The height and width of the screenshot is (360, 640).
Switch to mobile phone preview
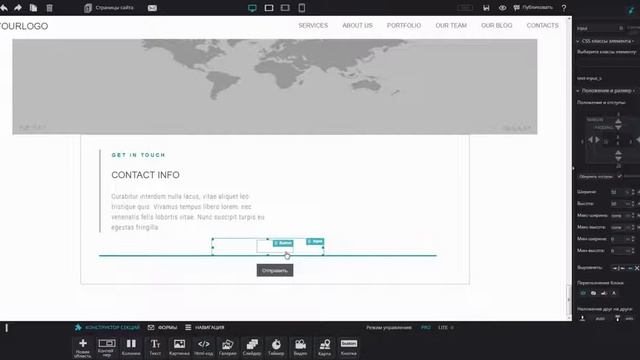coord(302,8)
